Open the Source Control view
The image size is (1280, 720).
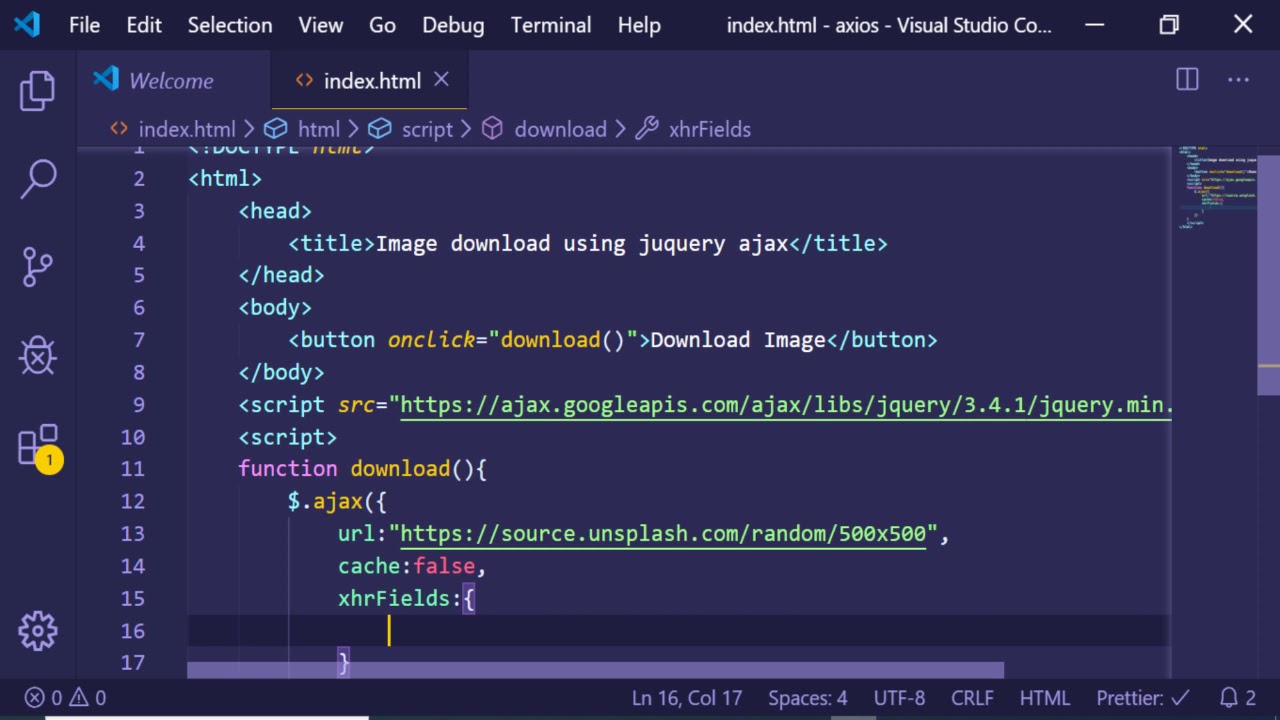point(38,266)
